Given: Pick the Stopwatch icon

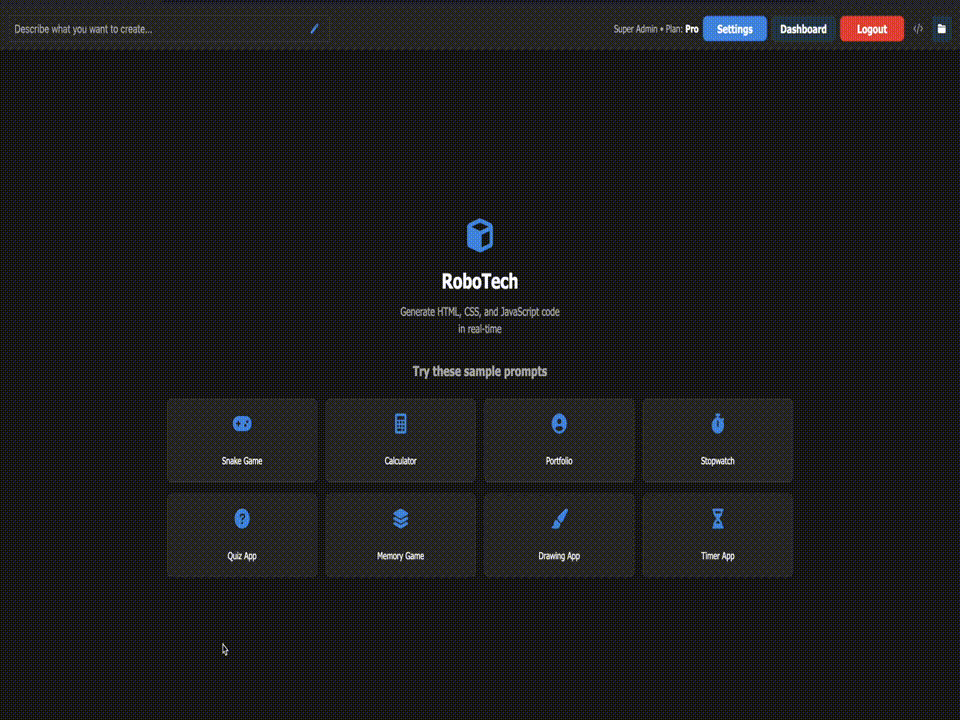Looking at the screenshot, I should click(x=717, y=424).
